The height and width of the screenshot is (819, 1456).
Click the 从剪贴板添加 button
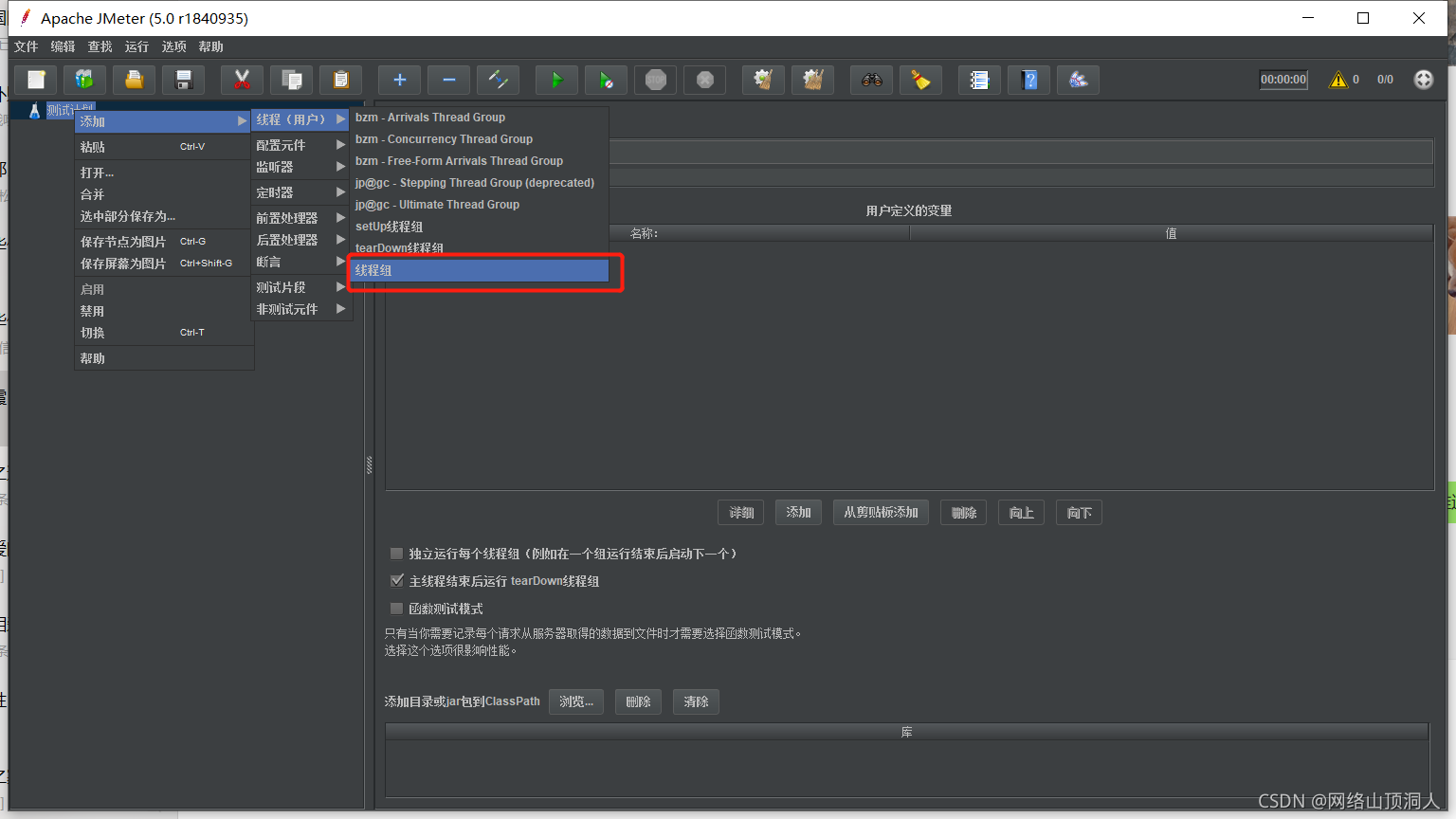[x=881, y=512]
